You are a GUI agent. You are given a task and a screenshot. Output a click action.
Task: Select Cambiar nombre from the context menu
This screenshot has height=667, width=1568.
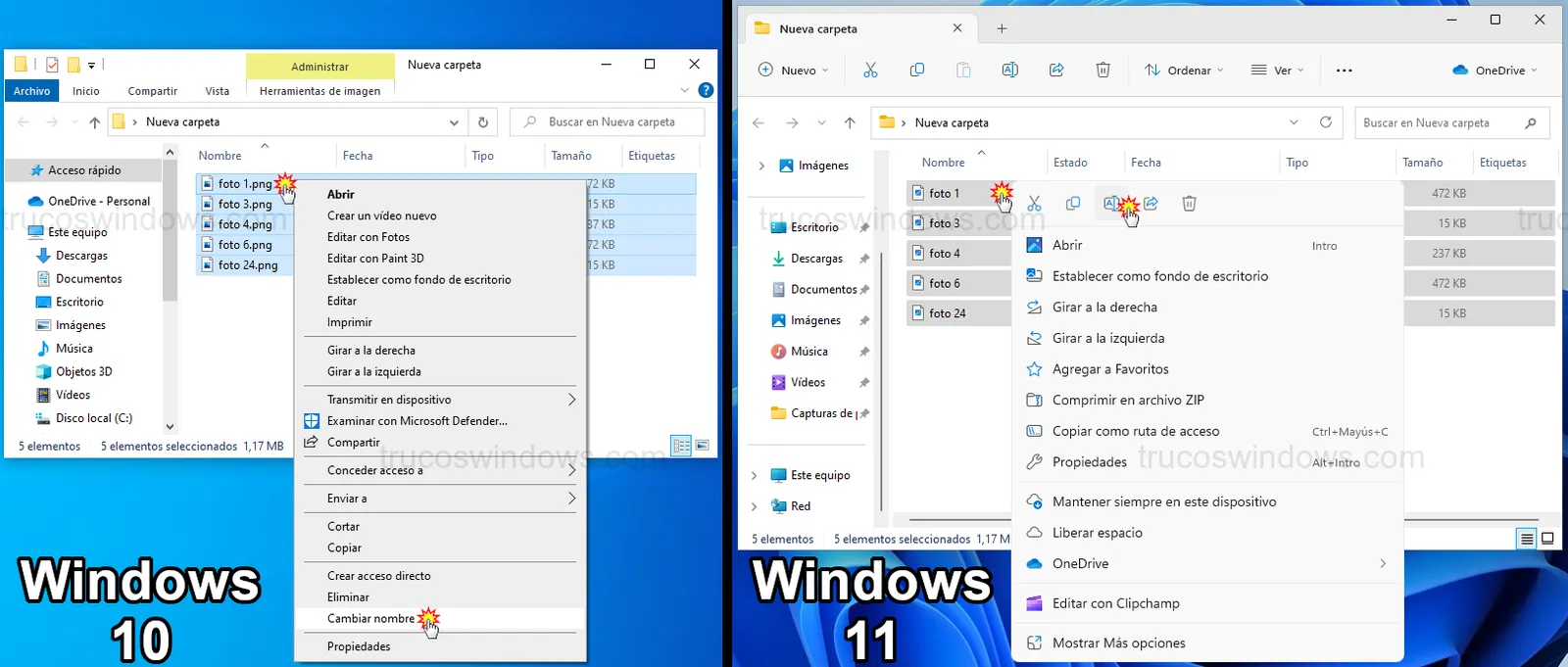point(370,619)
